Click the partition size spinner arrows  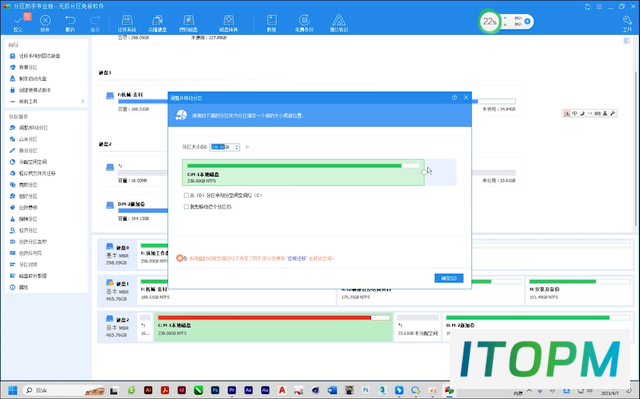[x=237, y=147]
